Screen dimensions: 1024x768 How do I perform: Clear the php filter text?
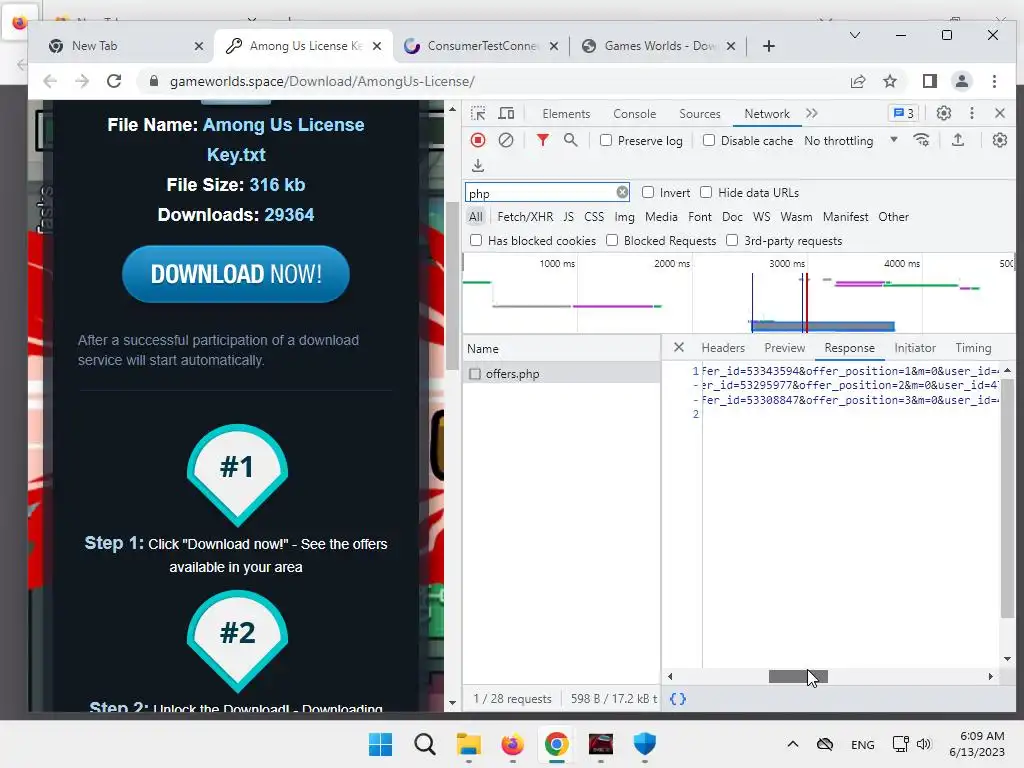click(622, 193)
